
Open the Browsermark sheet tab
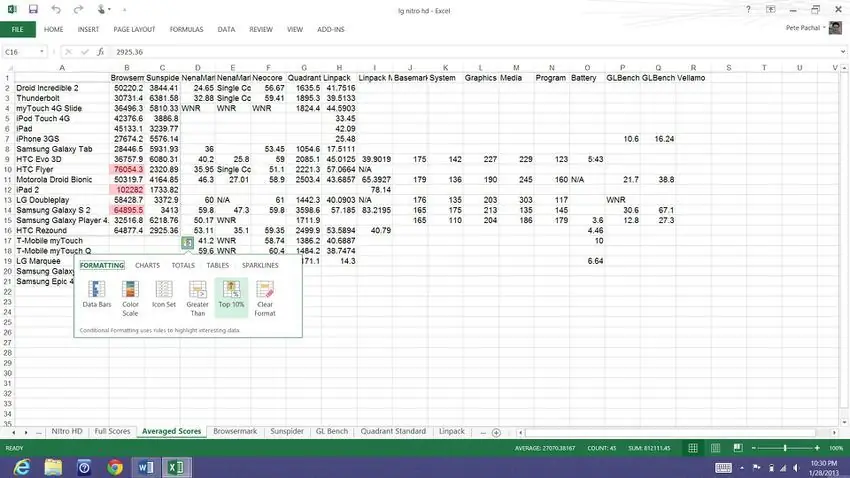click(x=235, y=431)
